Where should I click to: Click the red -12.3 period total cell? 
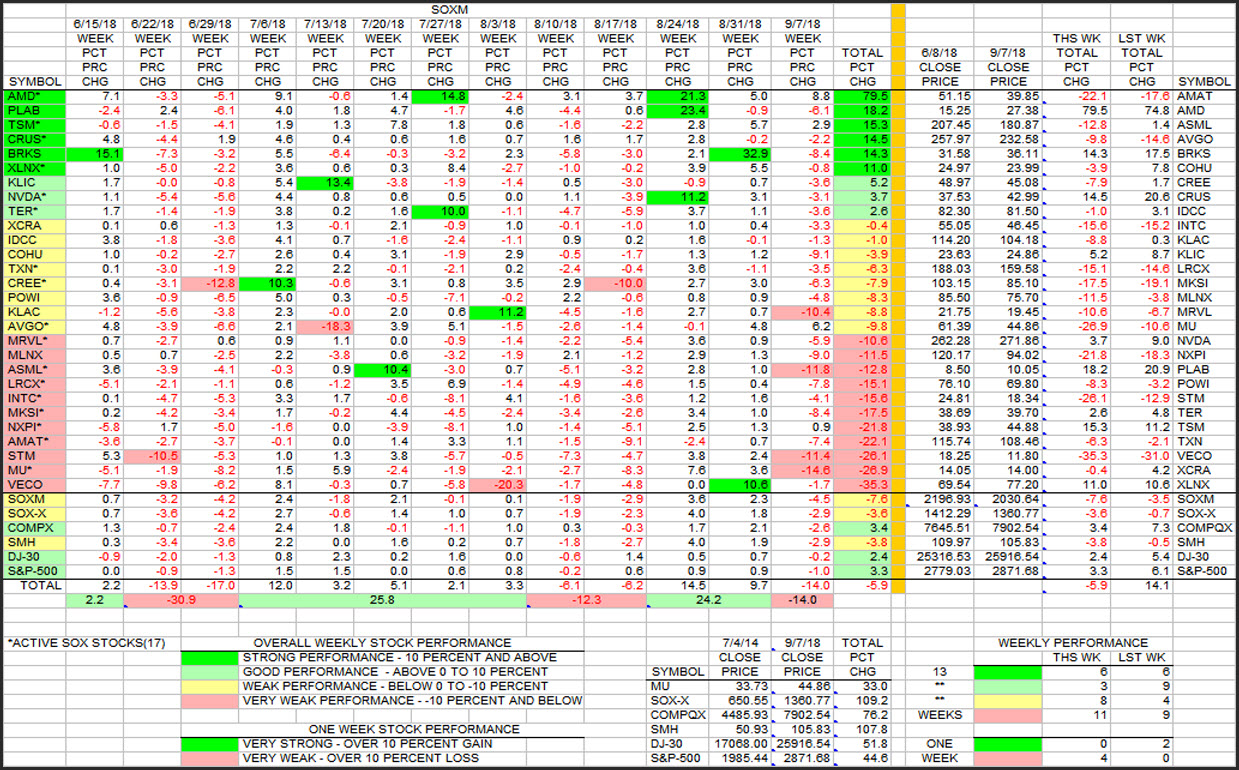pos(586,600)
